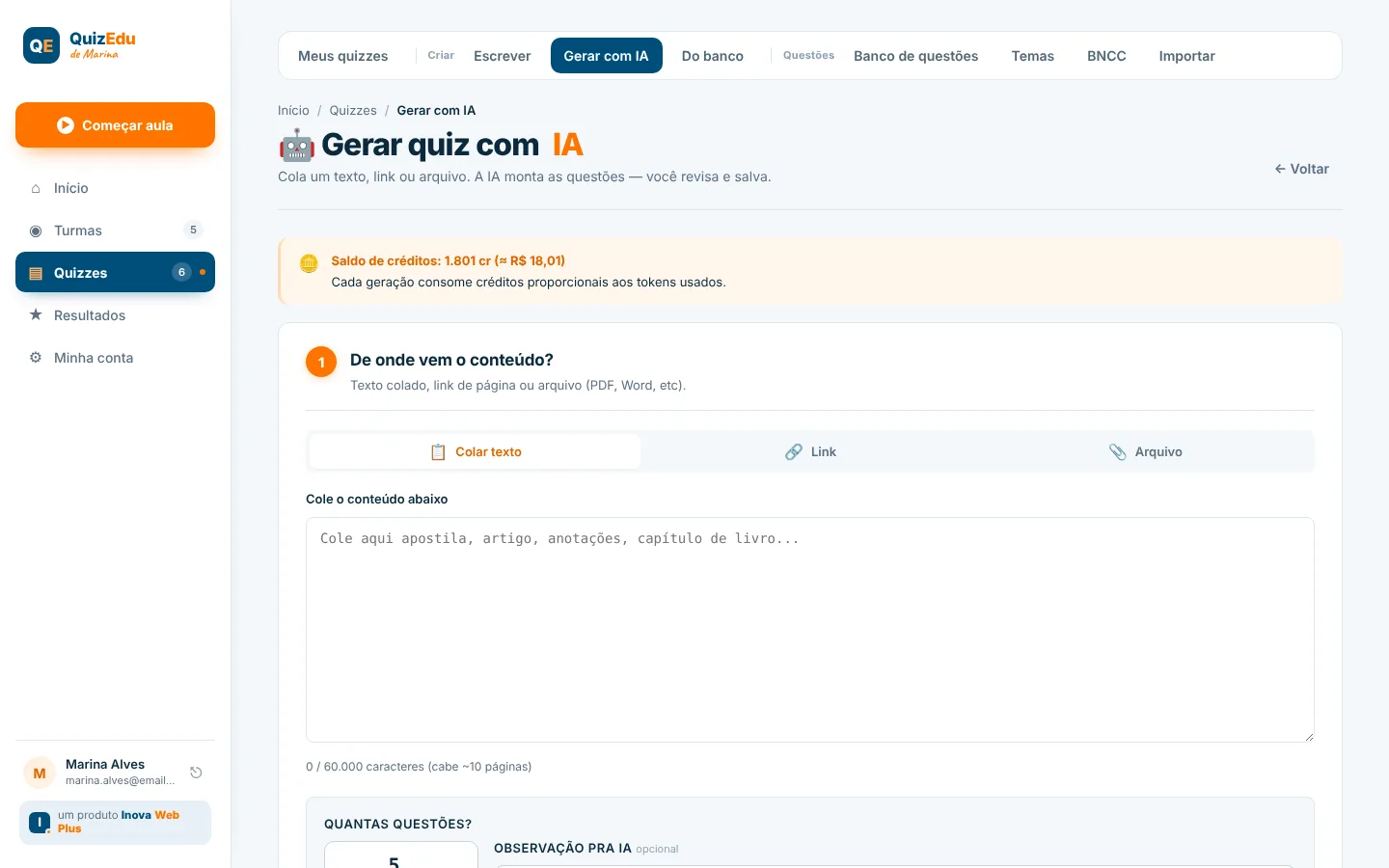The width and height of the screenshot is (1389, 868).
Task: Click the Marina Alves avatar circle
Action: [40, 773]
